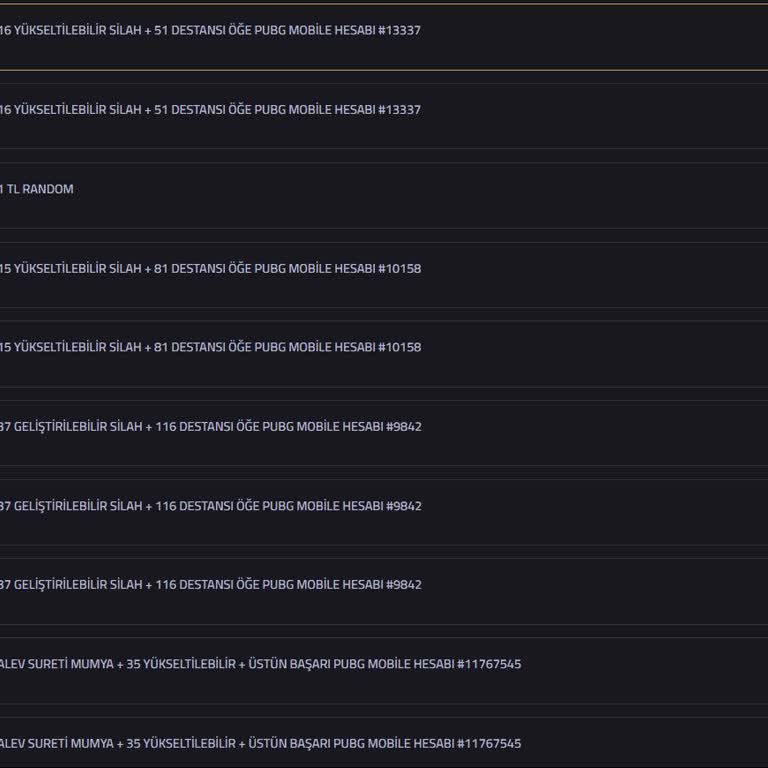Click first 37 GELİŞTİRİLEBİLİR SİLAH row card
This screenshot has height=768, width=768.
[x=600, y=432]
